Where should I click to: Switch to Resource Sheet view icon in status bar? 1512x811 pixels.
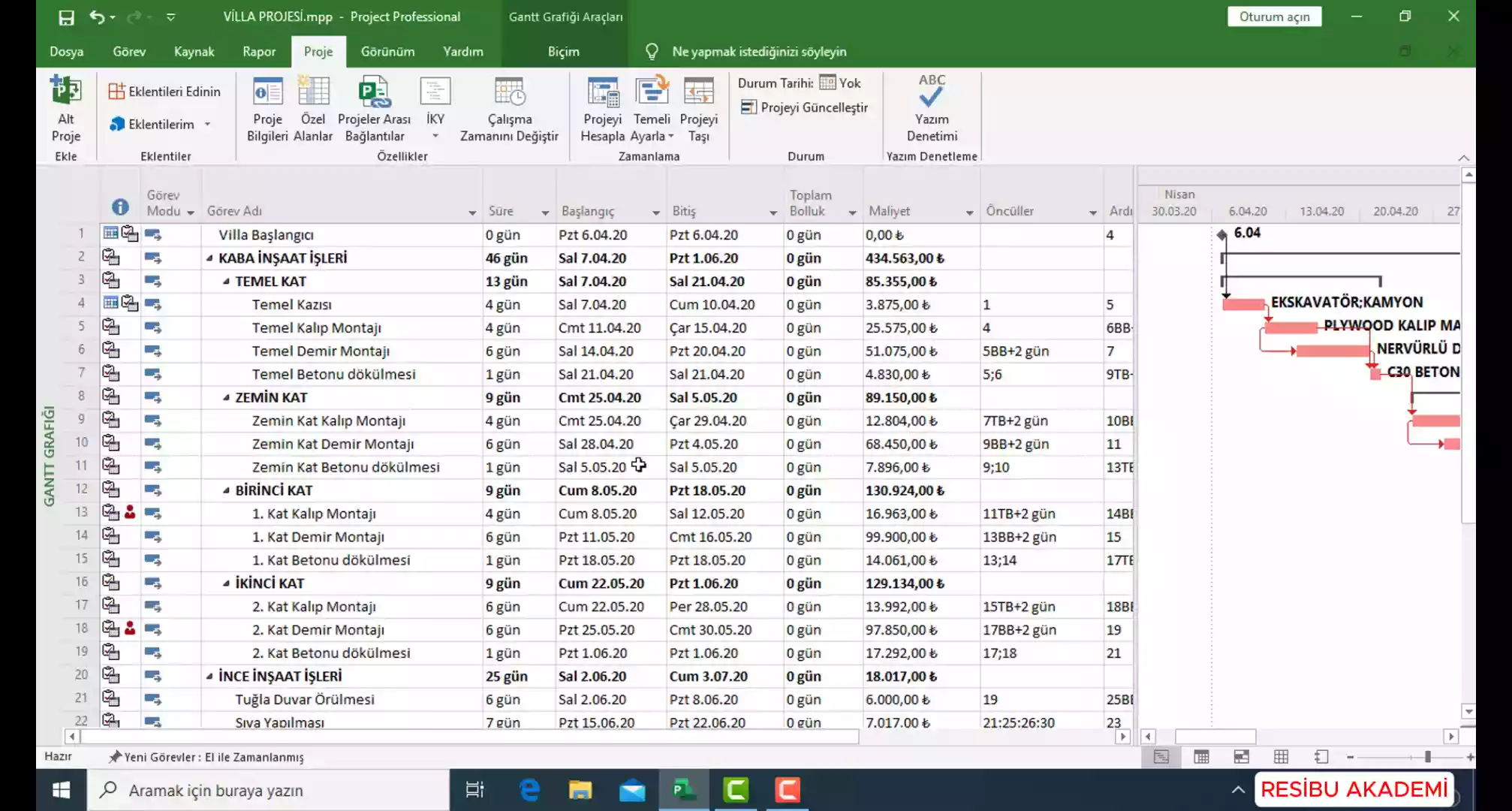pos(1281,757)
